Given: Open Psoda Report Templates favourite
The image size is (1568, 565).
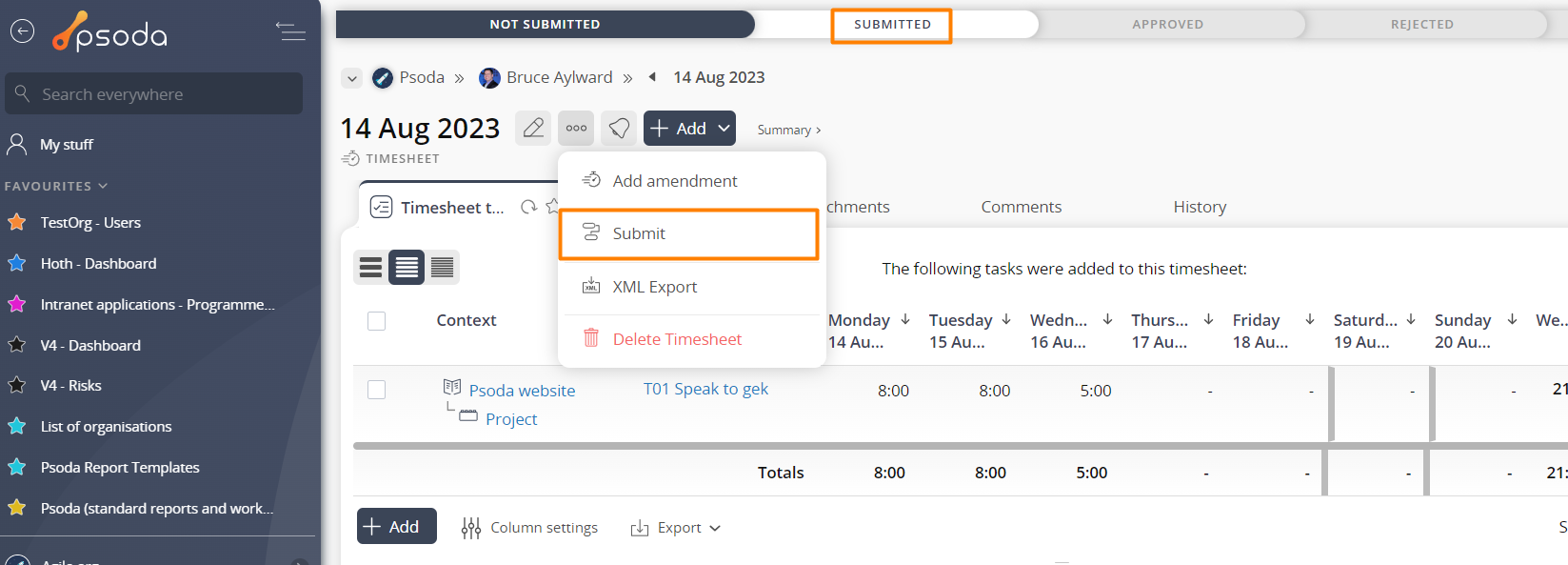Looking at the screenshot, I should [x=120, y=467].
